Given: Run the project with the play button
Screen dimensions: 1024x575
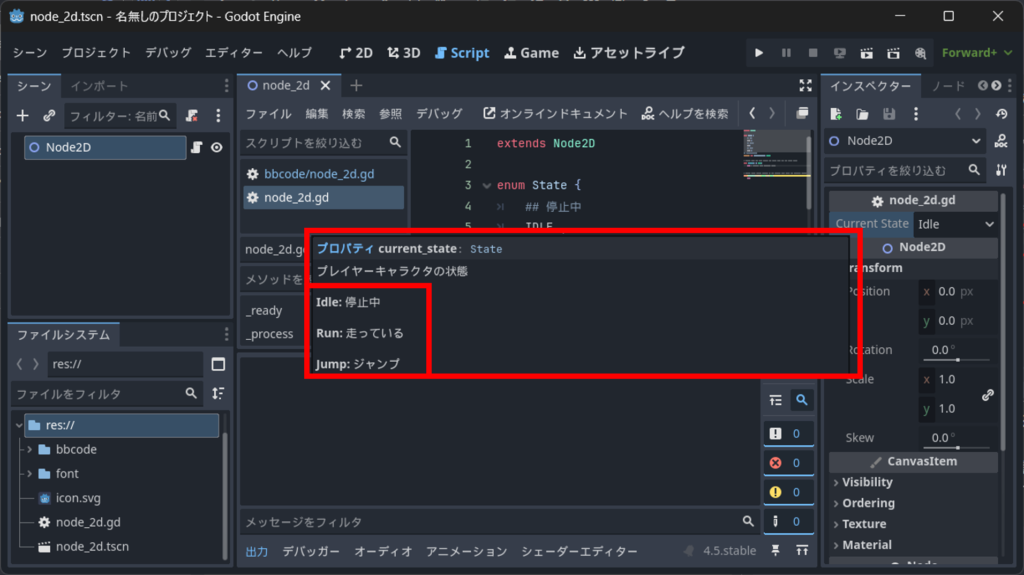Looking at the screenshot, I should coord(759,53).
